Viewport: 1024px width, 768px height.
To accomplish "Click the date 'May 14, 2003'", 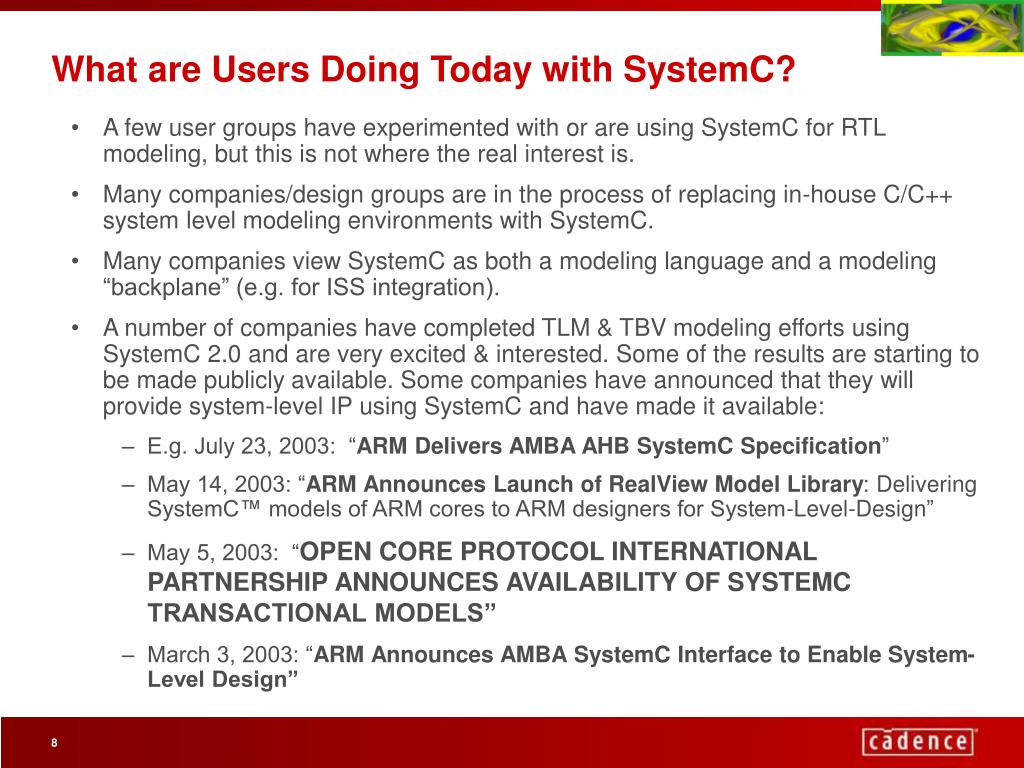I will pyautogui.click(x=219, y=485).
